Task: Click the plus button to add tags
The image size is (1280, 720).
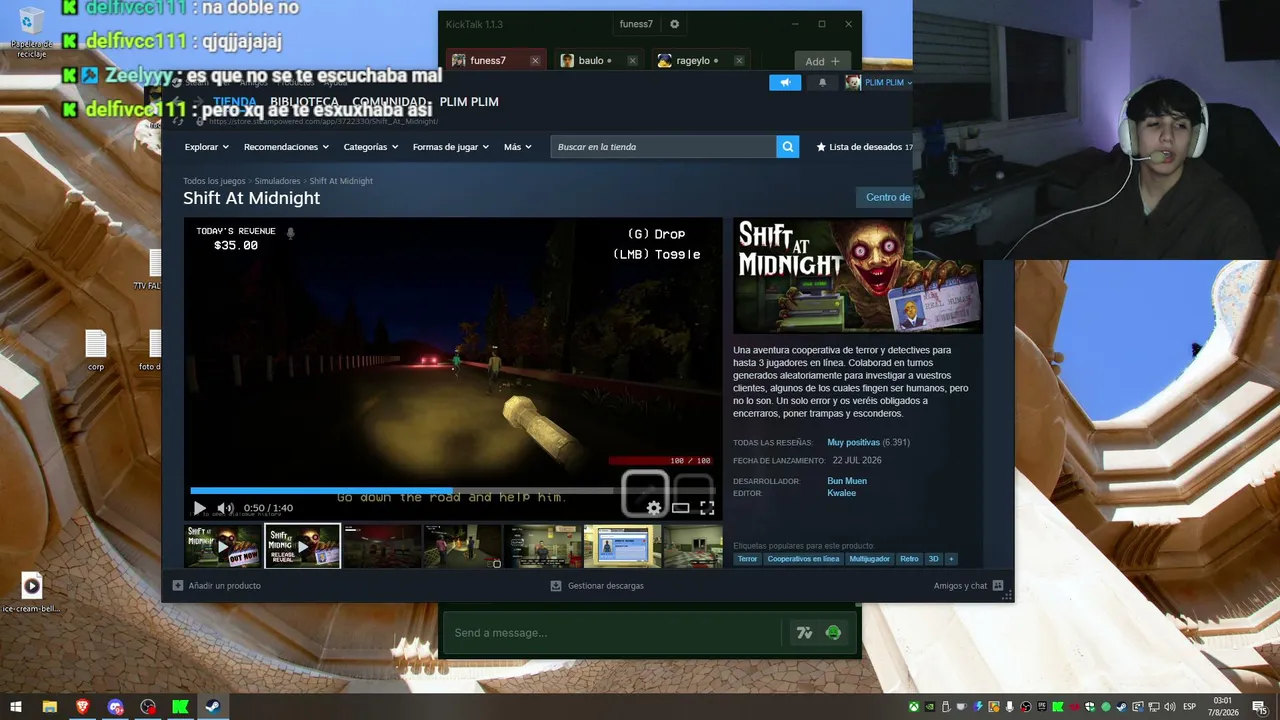Action: [x=951, y=559]
